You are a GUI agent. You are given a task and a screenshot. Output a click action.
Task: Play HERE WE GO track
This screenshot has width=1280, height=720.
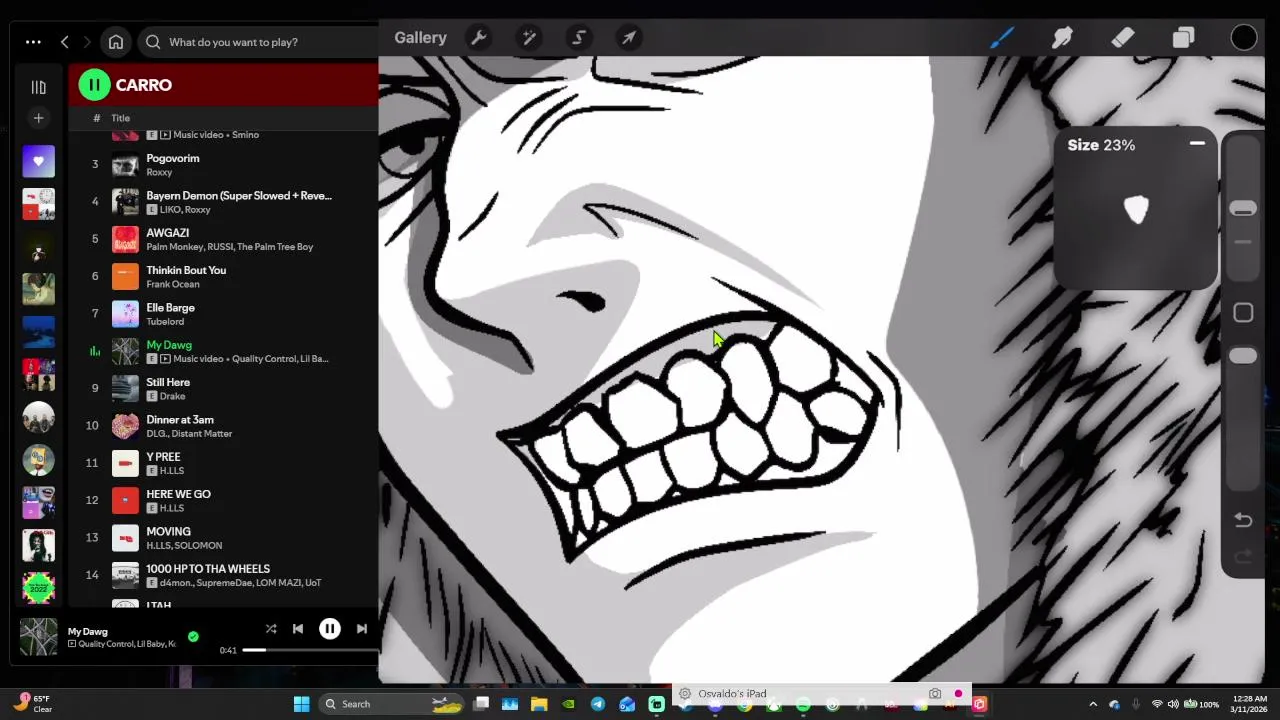[224, 500]
